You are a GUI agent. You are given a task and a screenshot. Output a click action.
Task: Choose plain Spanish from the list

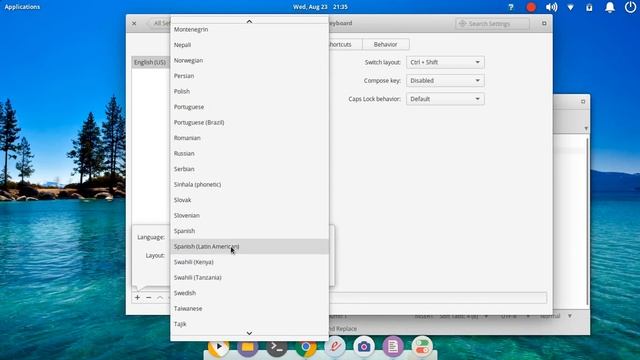[x=249, y=231]
